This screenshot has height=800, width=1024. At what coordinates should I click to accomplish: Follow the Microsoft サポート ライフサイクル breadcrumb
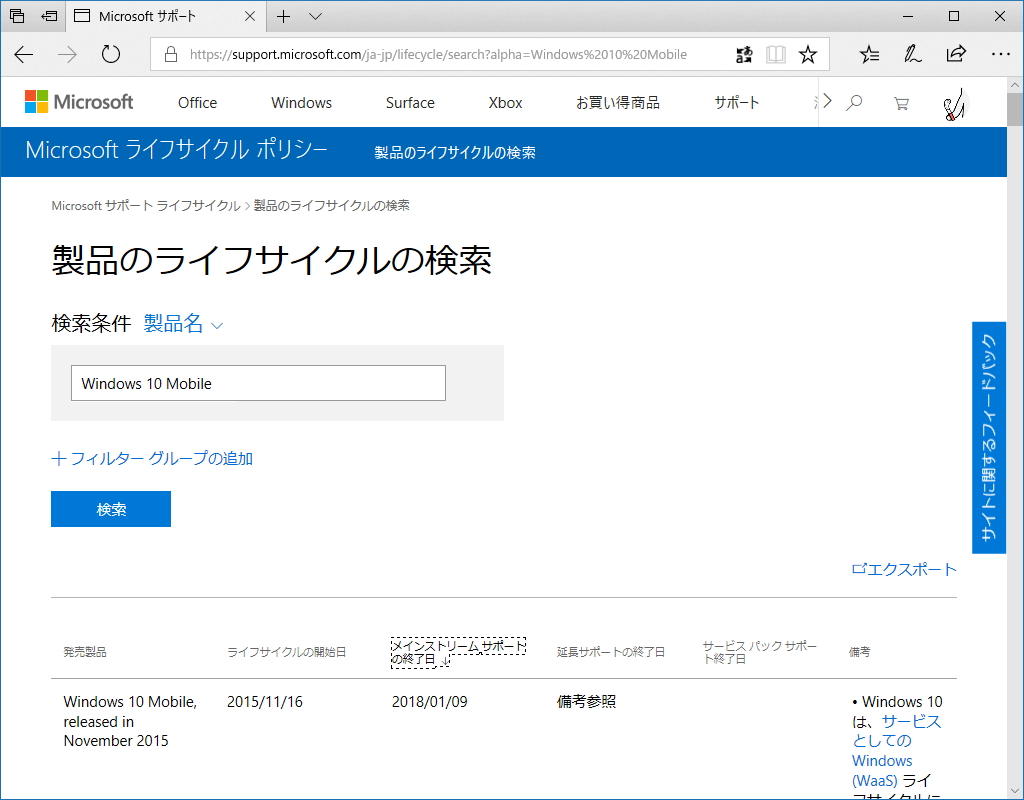click(x=145, y=205)
